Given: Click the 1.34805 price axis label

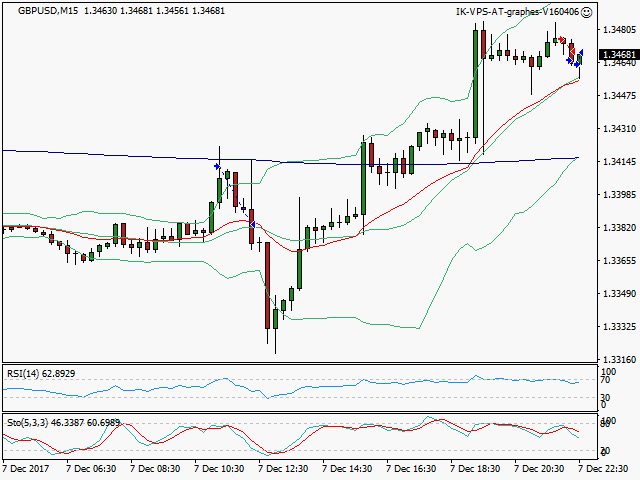Looking at the screenshot, I should pyautogui.click(x=620, y=30).
